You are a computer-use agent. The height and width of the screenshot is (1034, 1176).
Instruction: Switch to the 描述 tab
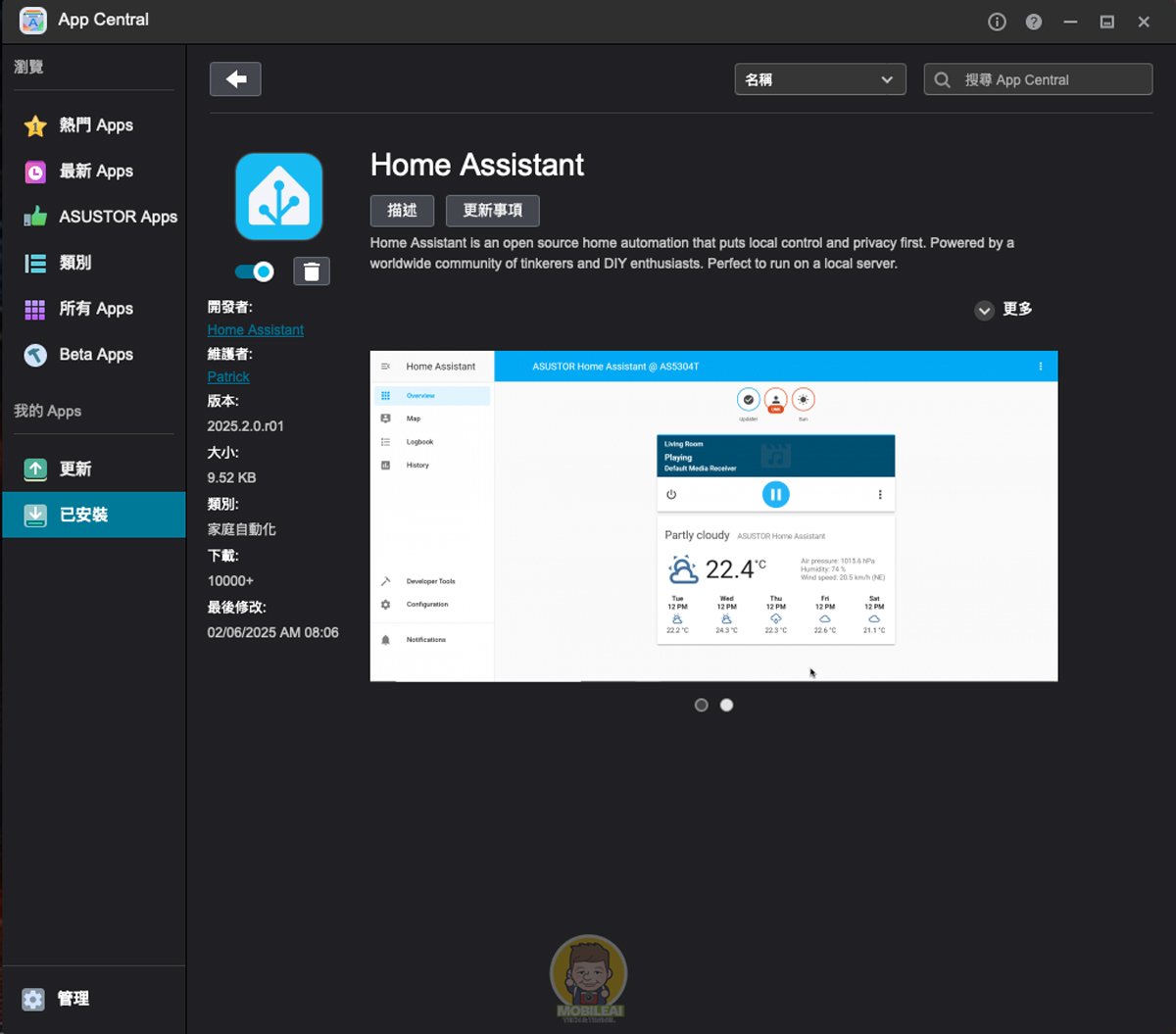(403, 211)
